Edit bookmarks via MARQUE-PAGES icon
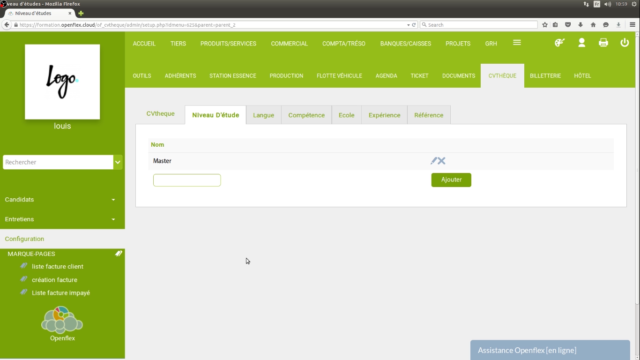The height and width of the screenshot is (360, 640). pos(118,253)
